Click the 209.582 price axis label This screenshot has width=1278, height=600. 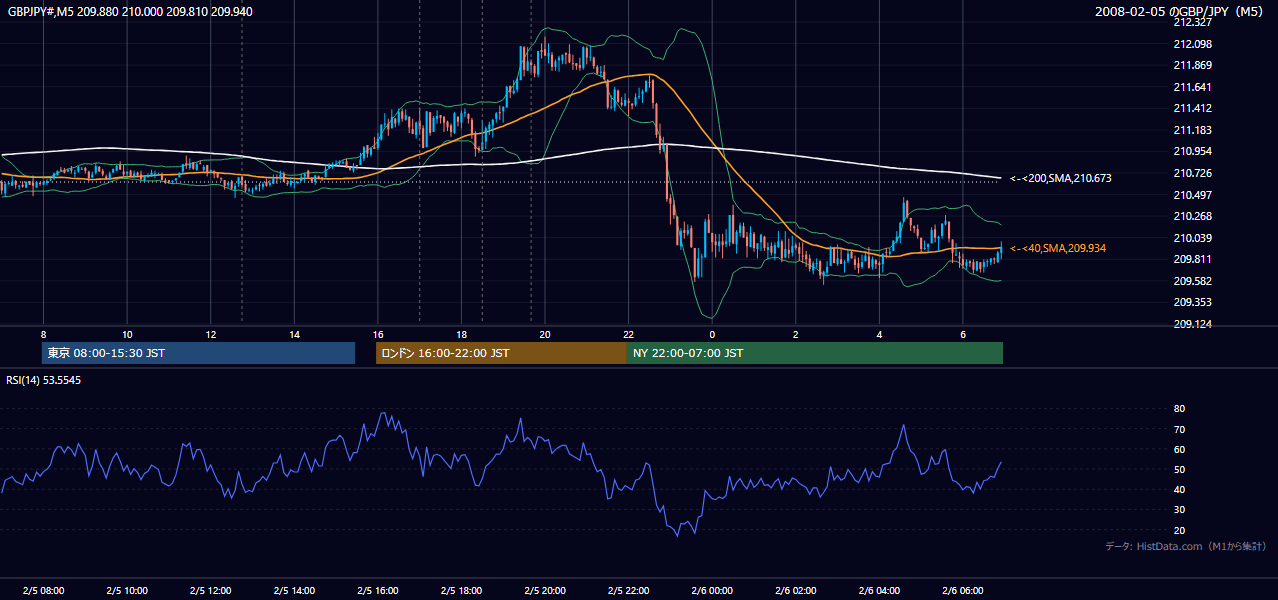pyautogui.click(x=1192, y=281)
